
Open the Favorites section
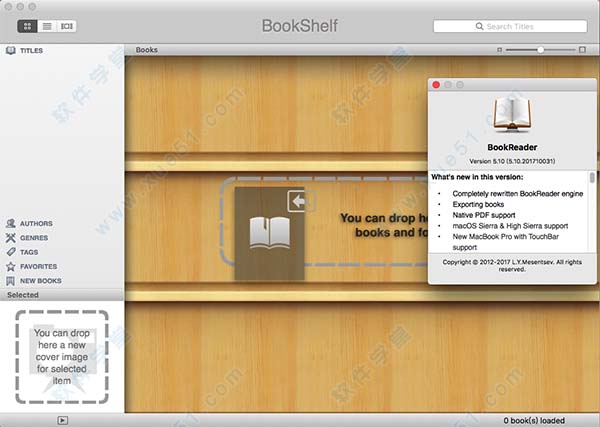[39, 266]
